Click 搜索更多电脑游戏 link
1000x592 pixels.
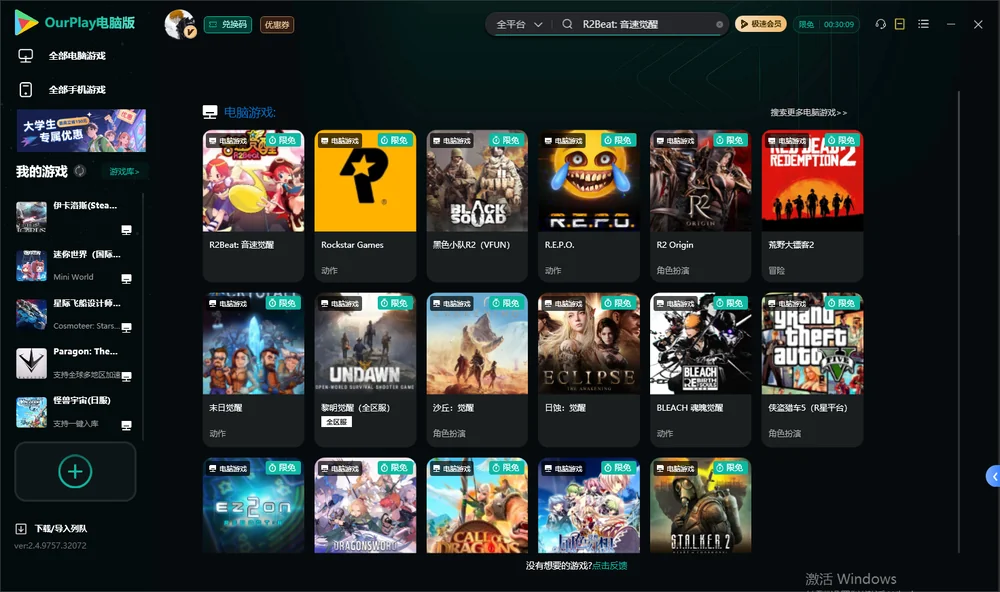pos(808,112)
